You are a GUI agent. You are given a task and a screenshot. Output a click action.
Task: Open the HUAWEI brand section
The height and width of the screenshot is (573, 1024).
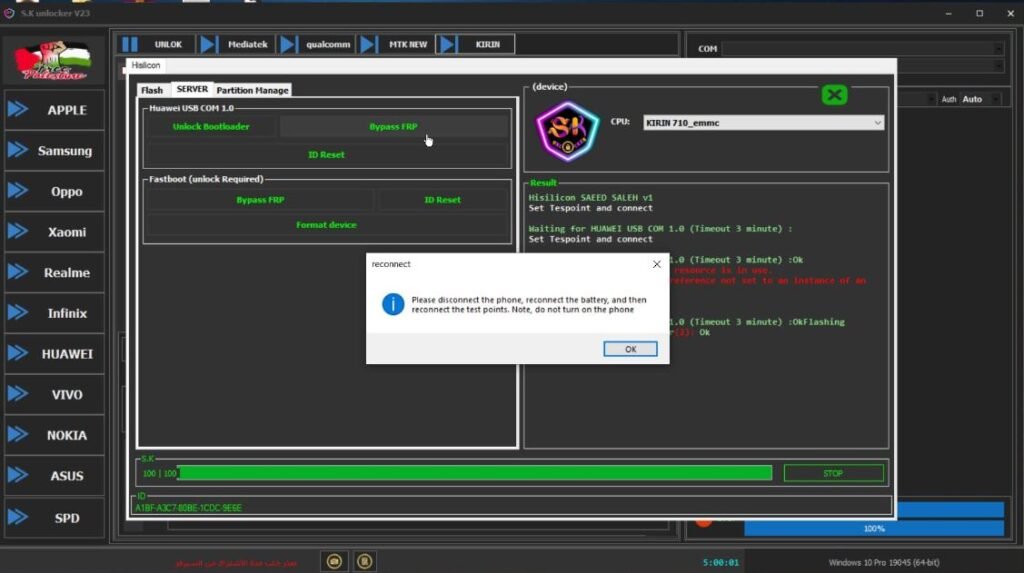coord(54,353)
